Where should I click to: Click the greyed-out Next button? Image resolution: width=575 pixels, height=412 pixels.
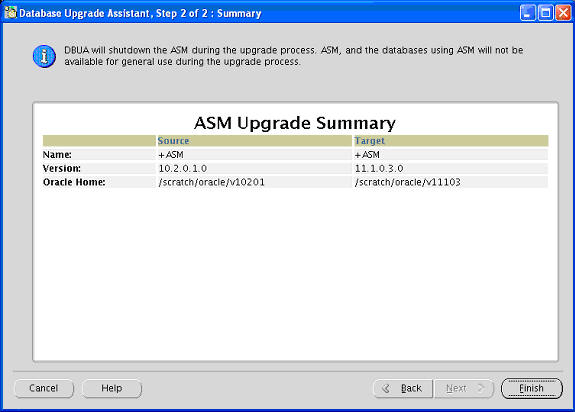[464, 388]
